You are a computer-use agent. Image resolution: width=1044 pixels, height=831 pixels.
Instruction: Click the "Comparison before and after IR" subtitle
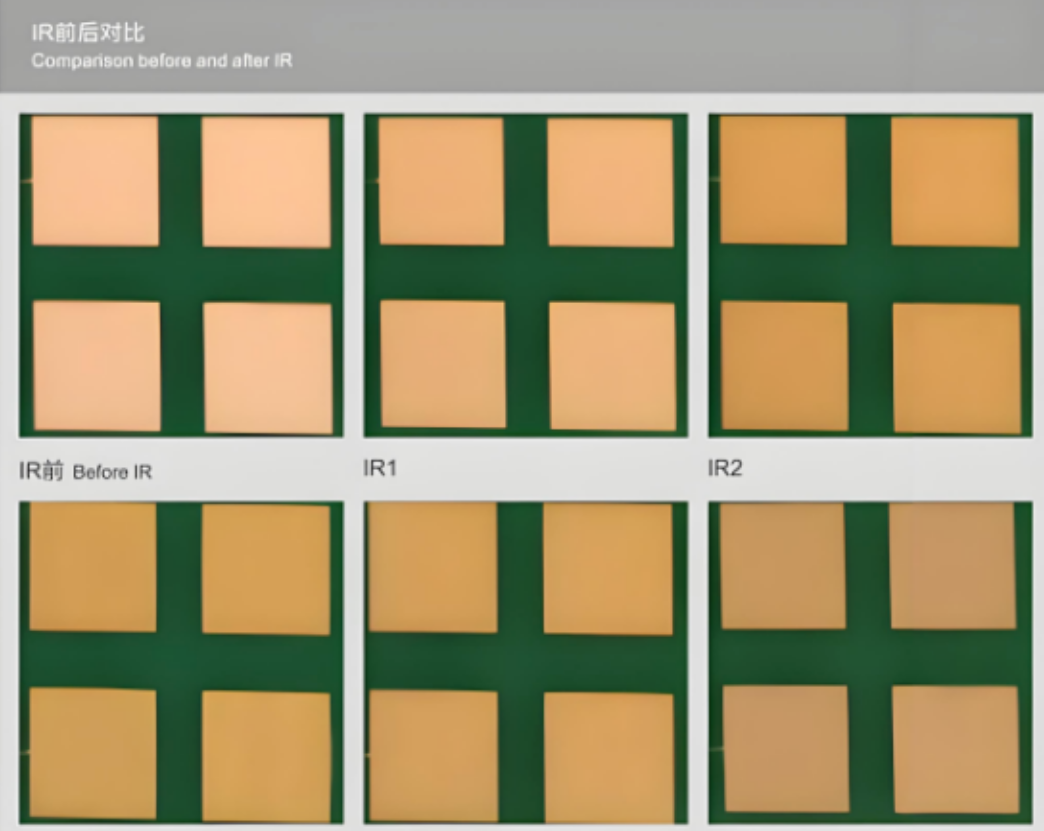[x=161, y=61]
